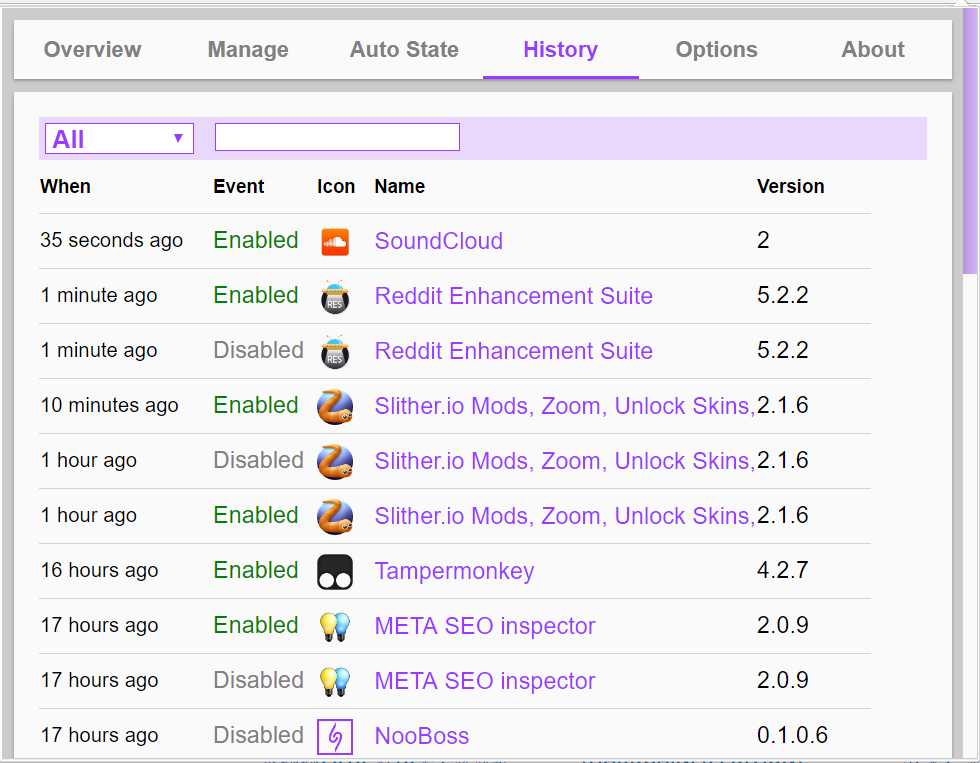Open the Tampermonkey extension link
This screenshot has width=980, height=763.
(x=454, y=571)
